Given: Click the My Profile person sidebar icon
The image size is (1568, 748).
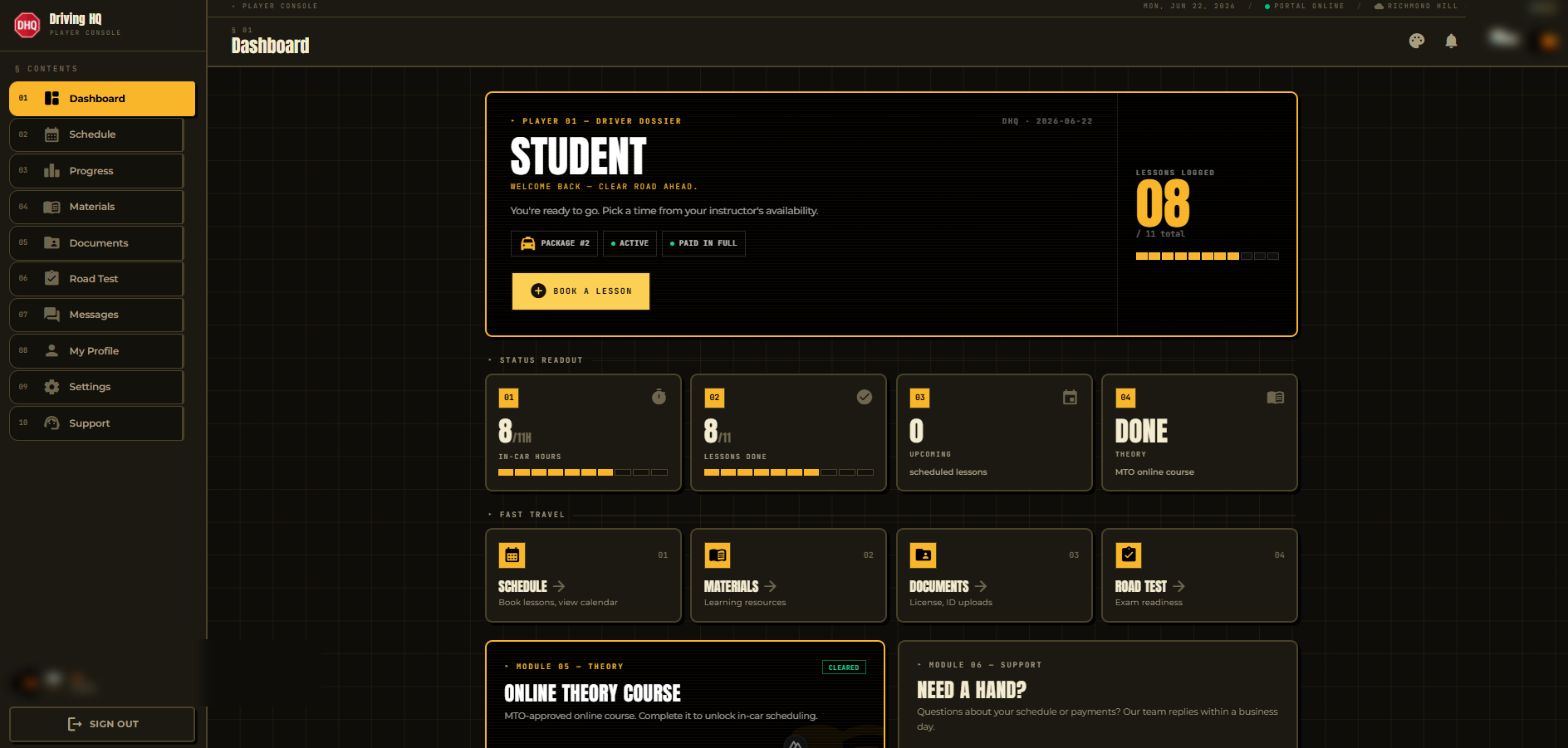Looking at the screenshot, I should [51, 350].
